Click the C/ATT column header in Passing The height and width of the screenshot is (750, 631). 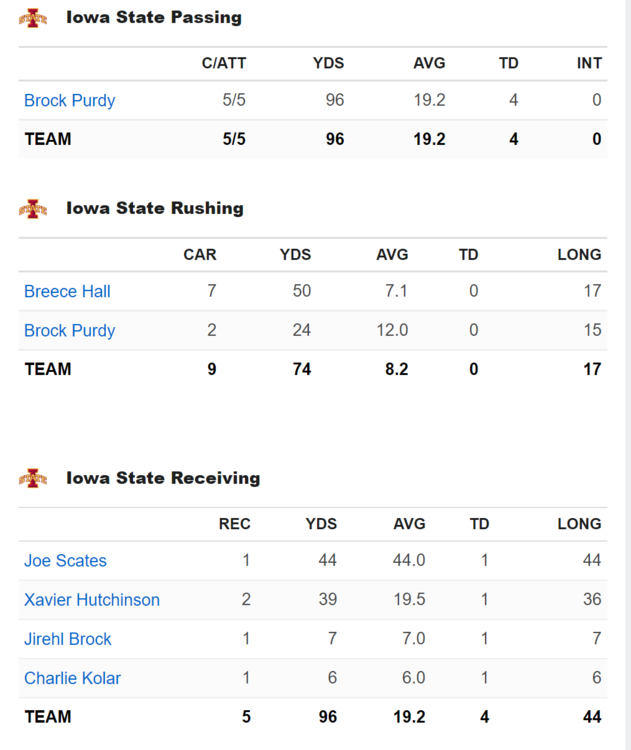(223, 63)
